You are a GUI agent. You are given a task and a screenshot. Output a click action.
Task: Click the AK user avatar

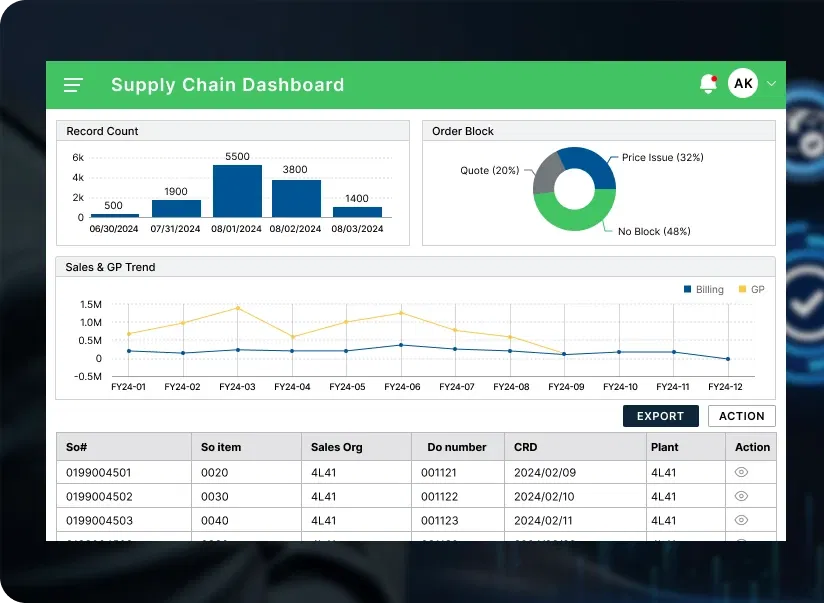click(x=743, y=84)
